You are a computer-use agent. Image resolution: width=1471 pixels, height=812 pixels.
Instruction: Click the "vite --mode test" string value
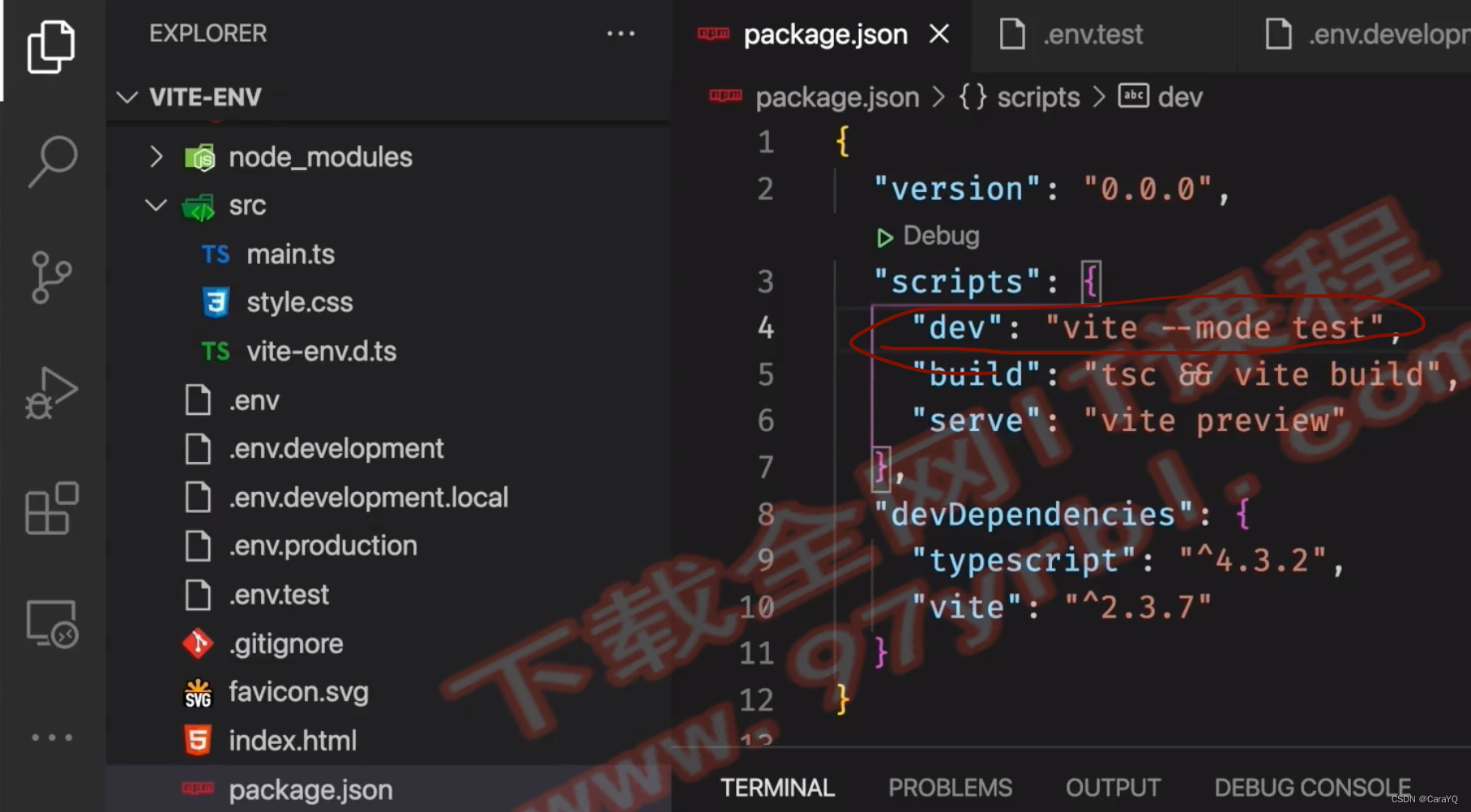pyautogui.click(x=1214, y=328)
